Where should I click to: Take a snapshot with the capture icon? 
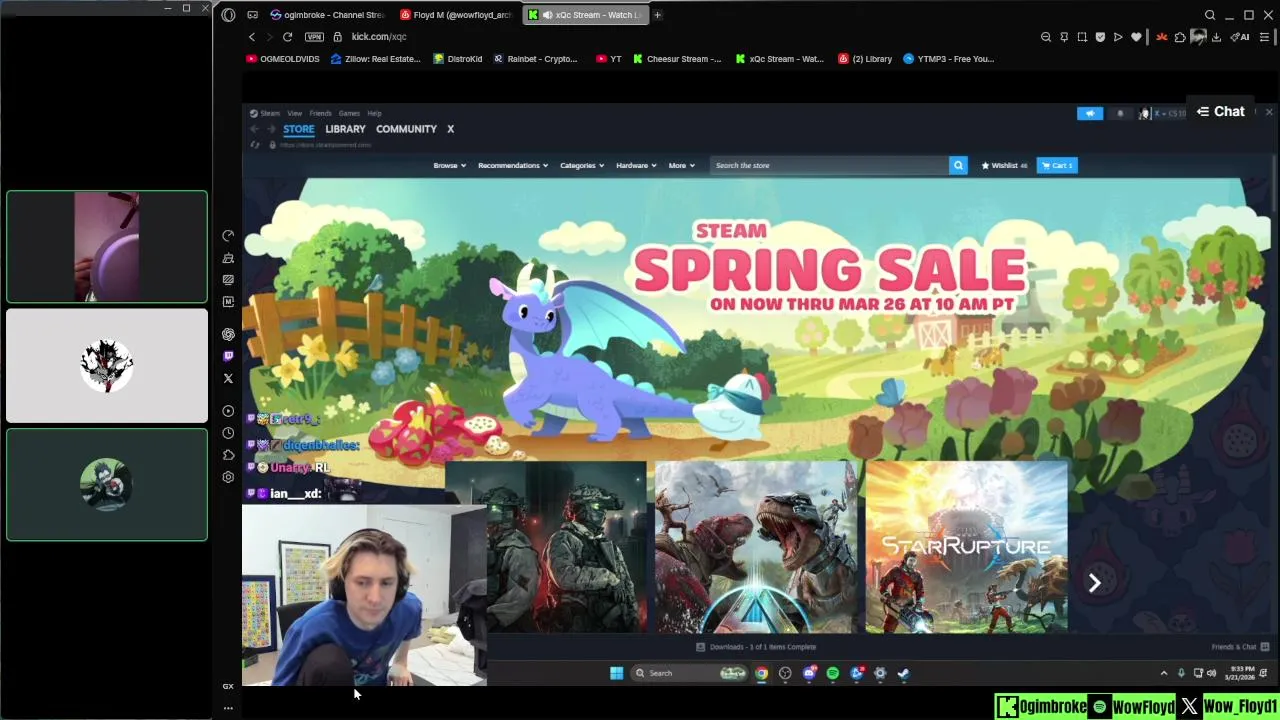point(1082,37)
